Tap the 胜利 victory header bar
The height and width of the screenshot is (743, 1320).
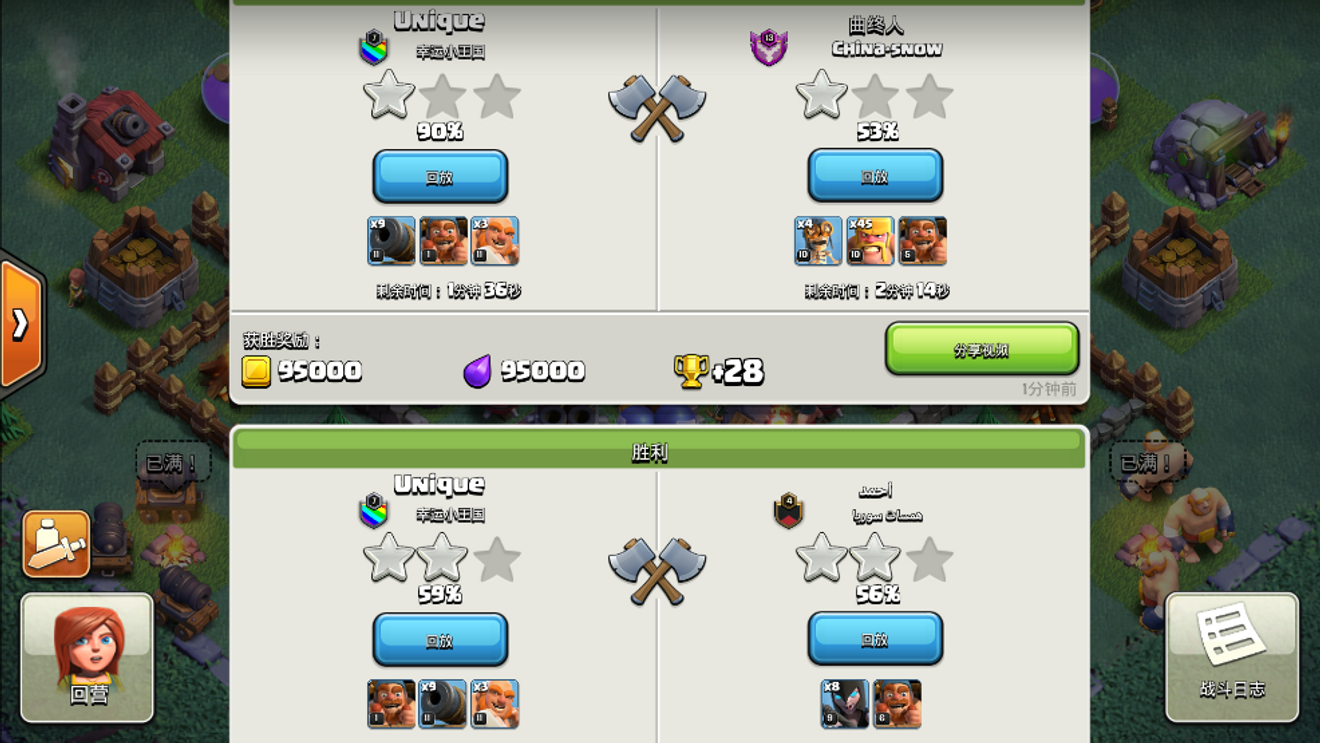tap(659, 451)
